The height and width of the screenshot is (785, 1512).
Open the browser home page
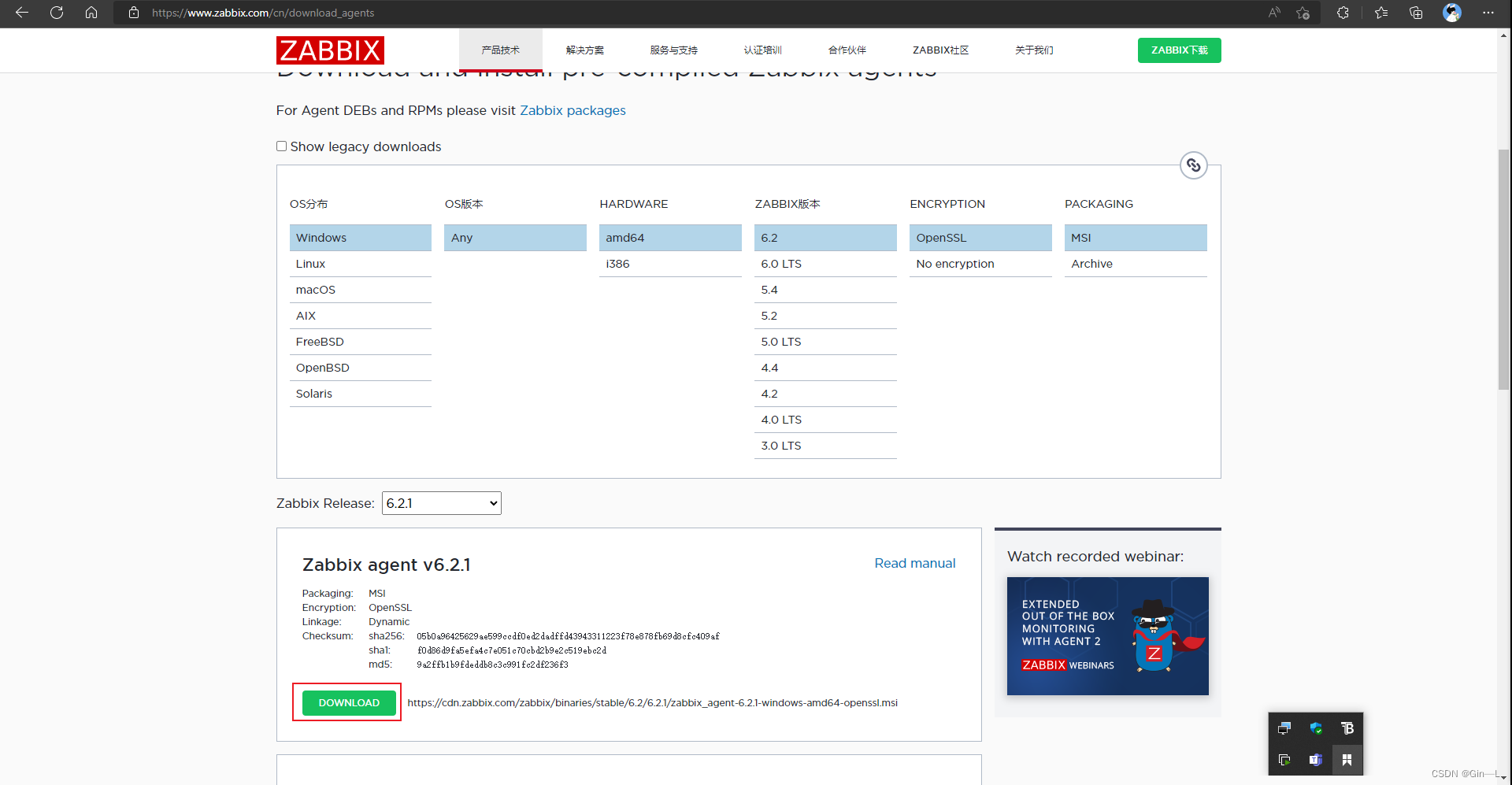pos(91,13)
